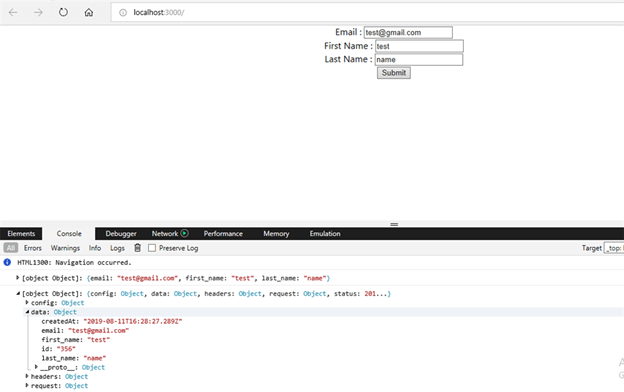Toggle the Info console filter
This screenshot has width=624, height=392.
coord(95,248)
